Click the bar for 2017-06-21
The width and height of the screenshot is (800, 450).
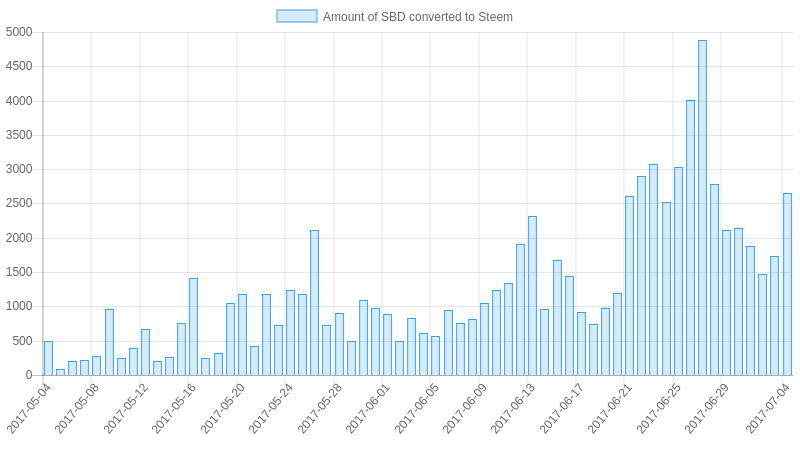point(629,286)
